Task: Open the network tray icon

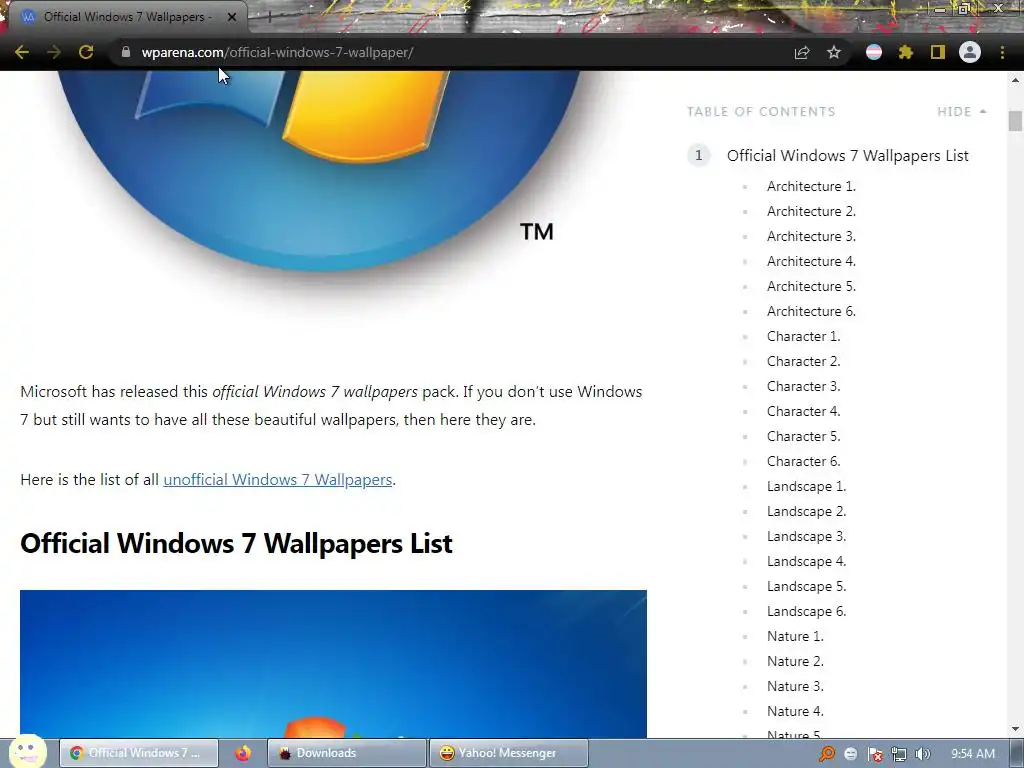Action: [x=899, y=754]
